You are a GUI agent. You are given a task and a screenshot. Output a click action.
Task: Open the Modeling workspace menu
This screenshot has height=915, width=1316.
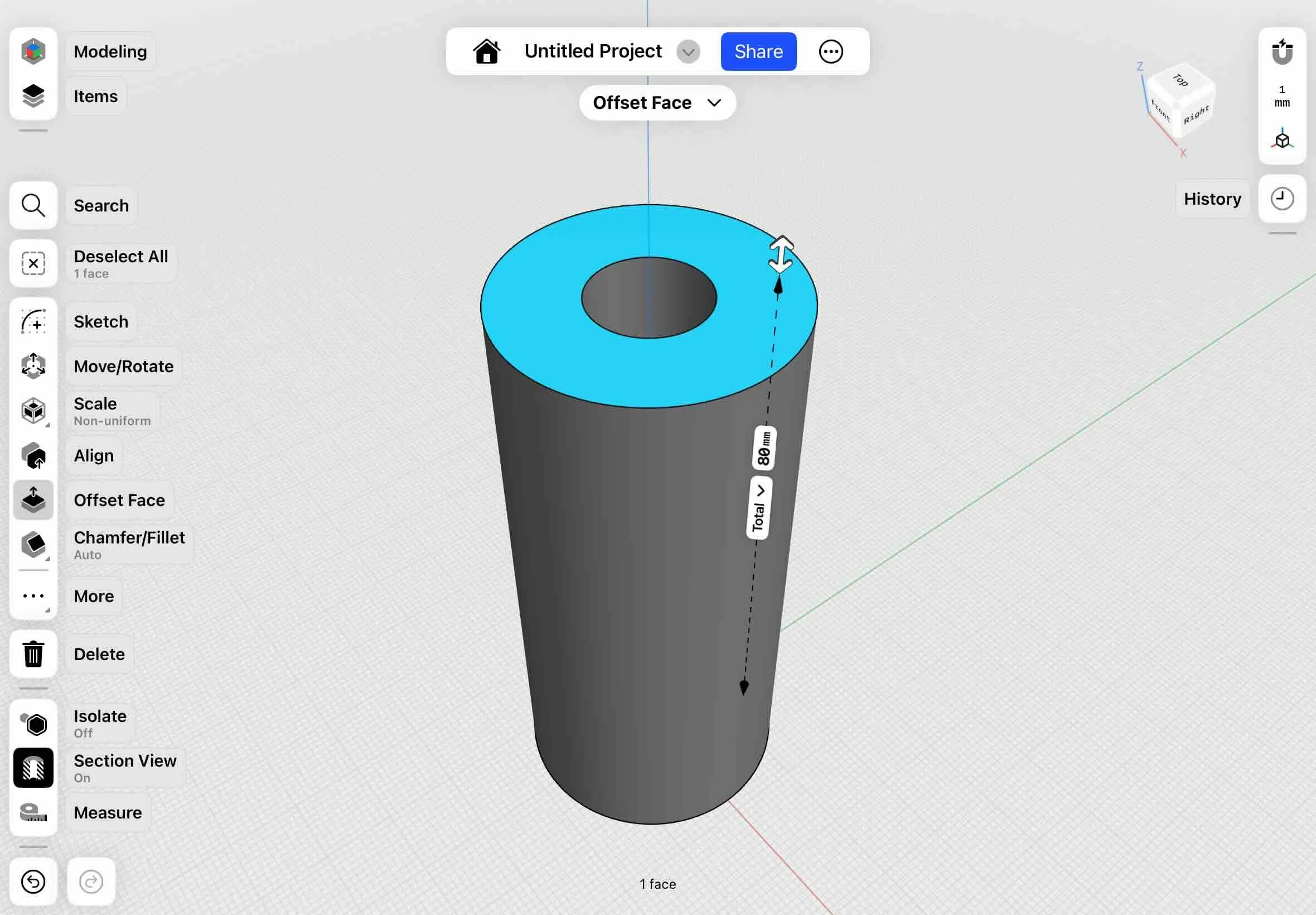point(33,51)
